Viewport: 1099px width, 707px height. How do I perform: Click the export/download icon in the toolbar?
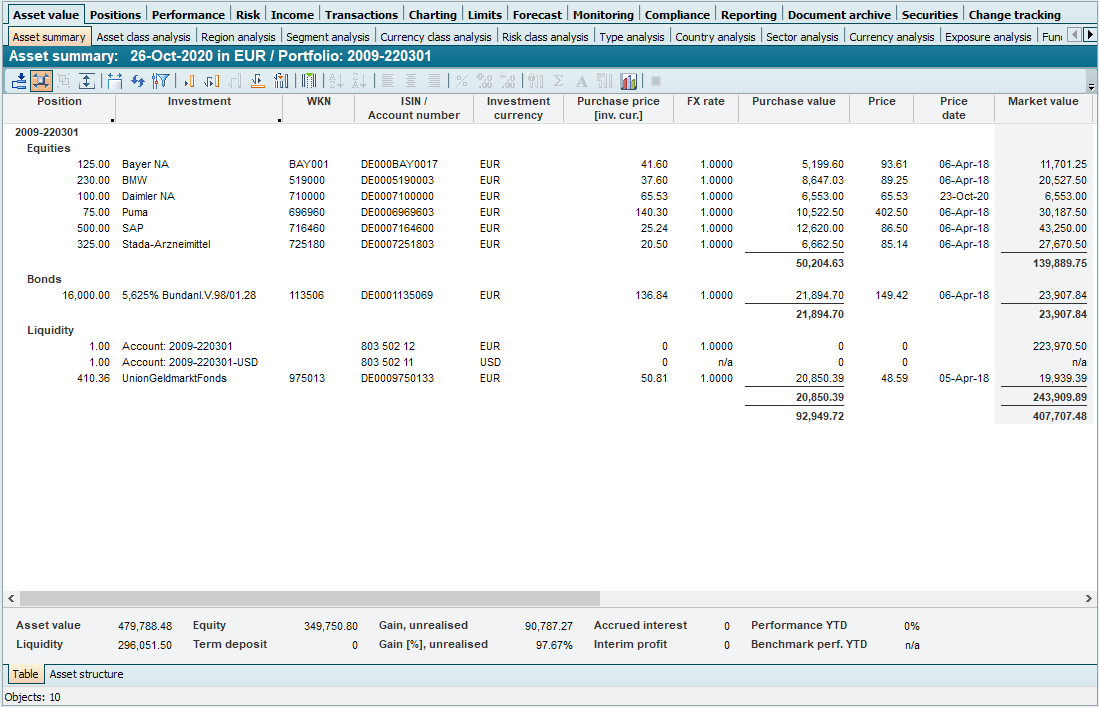pyautogui.click(x=19, y=81)
